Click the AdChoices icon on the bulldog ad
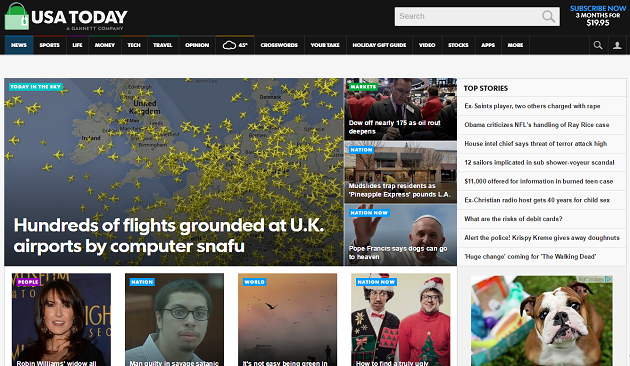 point(608,279)
